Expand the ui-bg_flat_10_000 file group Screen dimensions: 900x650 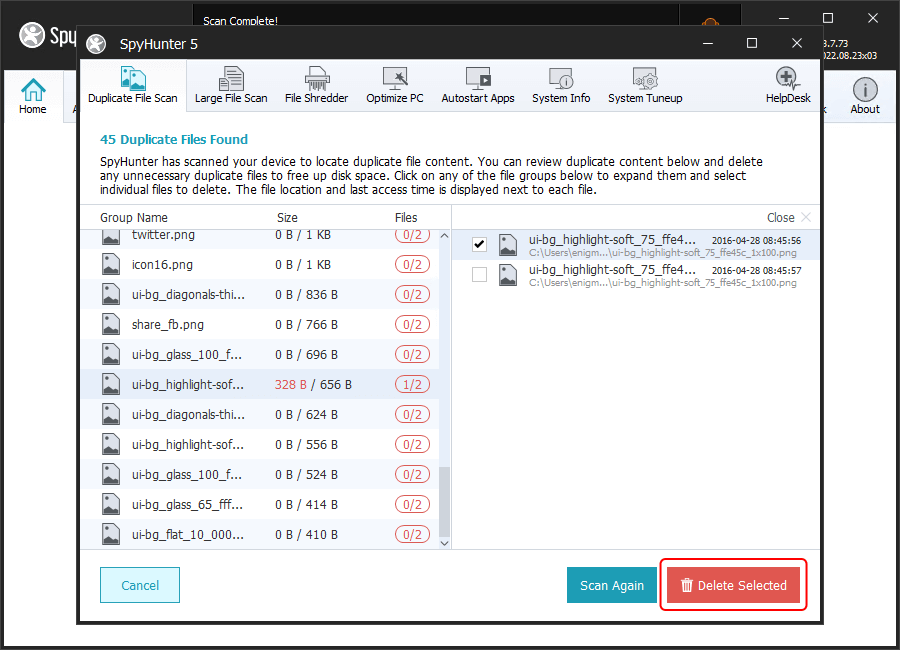[188, 535]
